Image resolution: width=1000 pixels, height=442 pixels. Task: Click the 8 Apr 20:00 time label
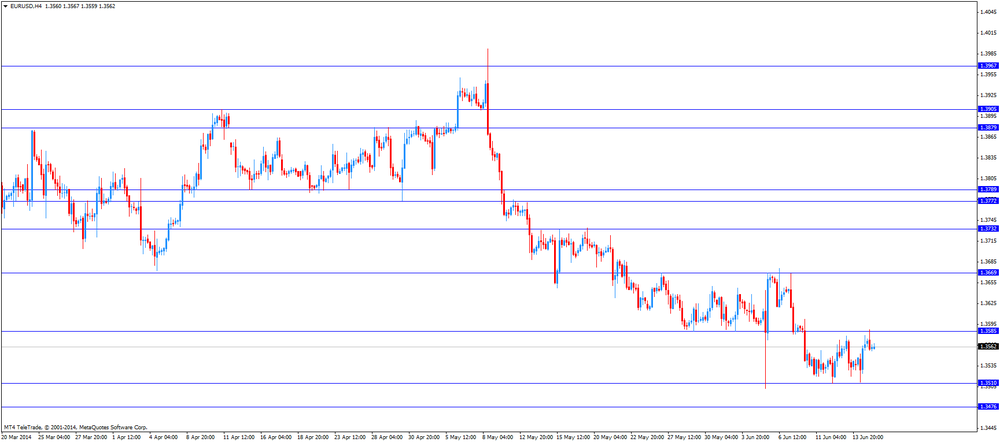coord(200,438)
